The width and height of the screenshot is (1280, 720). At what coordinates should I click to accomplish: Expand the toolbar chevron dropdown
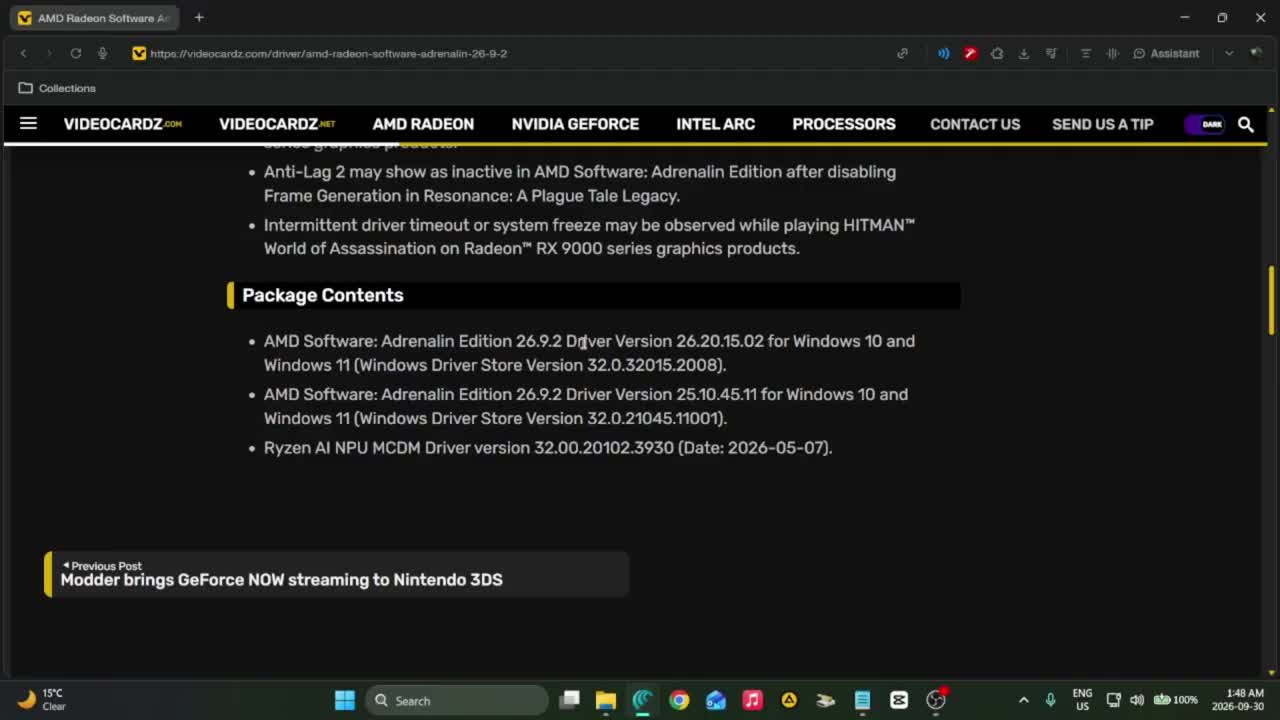[1229, 53]
